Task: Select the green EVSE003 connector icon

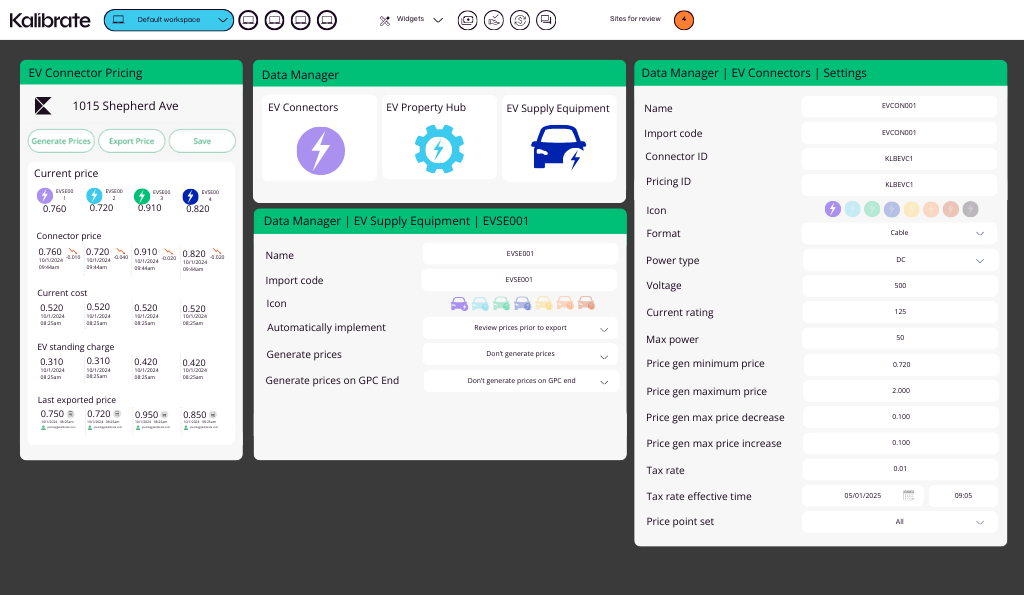Action: pyautogui.click(x=142, y=196)
